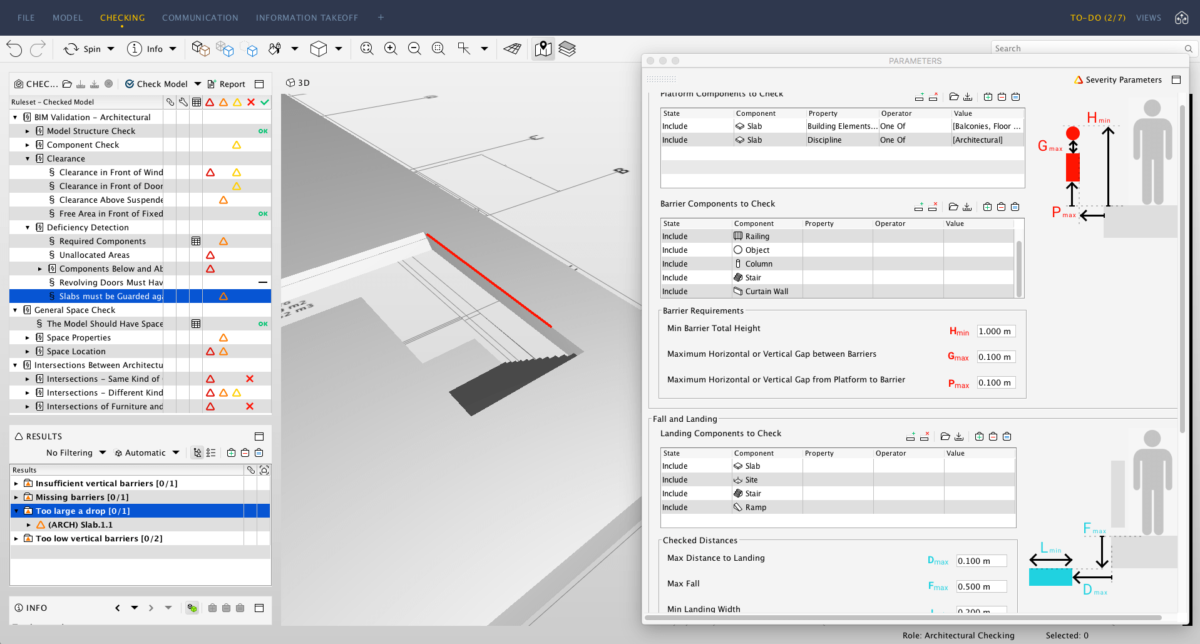The height and width of the screenshot is (644, 1200).
Task: Switch to the Communication tab
Action: pyautogui.click(x=200, y=18)
